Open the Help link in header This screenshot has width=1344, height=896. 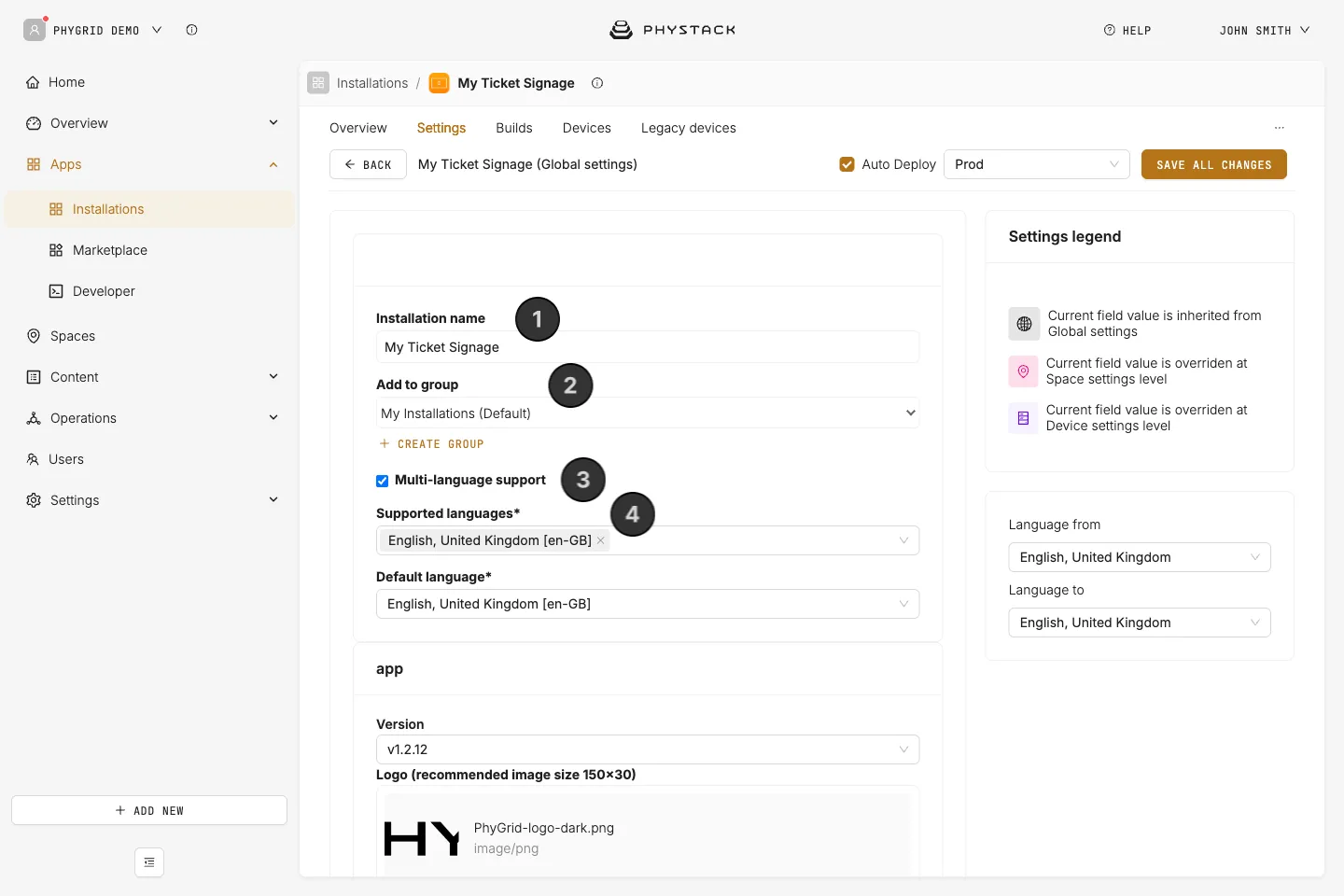click(x=1127, y=30)
